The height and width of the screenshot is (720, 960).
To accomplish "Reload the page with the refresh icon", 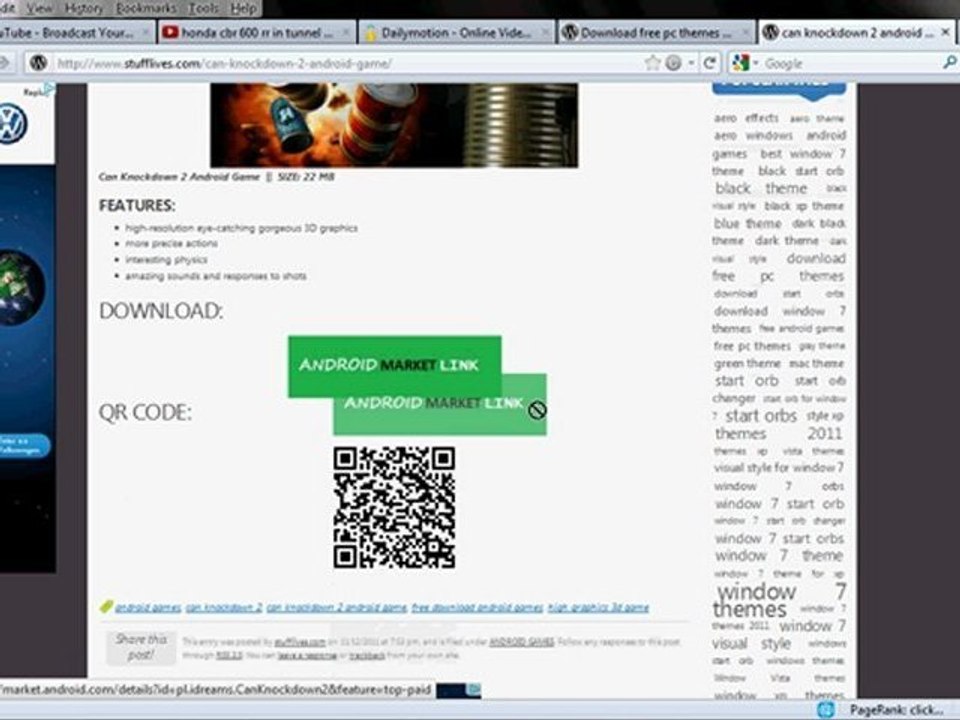I will 710,62.
